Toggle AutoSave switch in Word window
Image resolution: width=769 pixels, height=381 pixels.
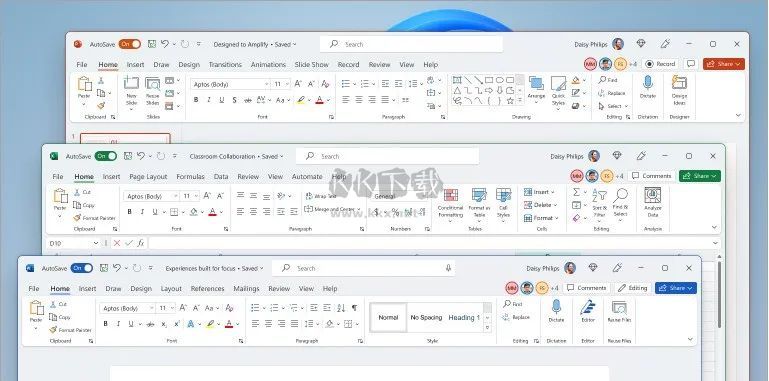click(x=81, y=268)
